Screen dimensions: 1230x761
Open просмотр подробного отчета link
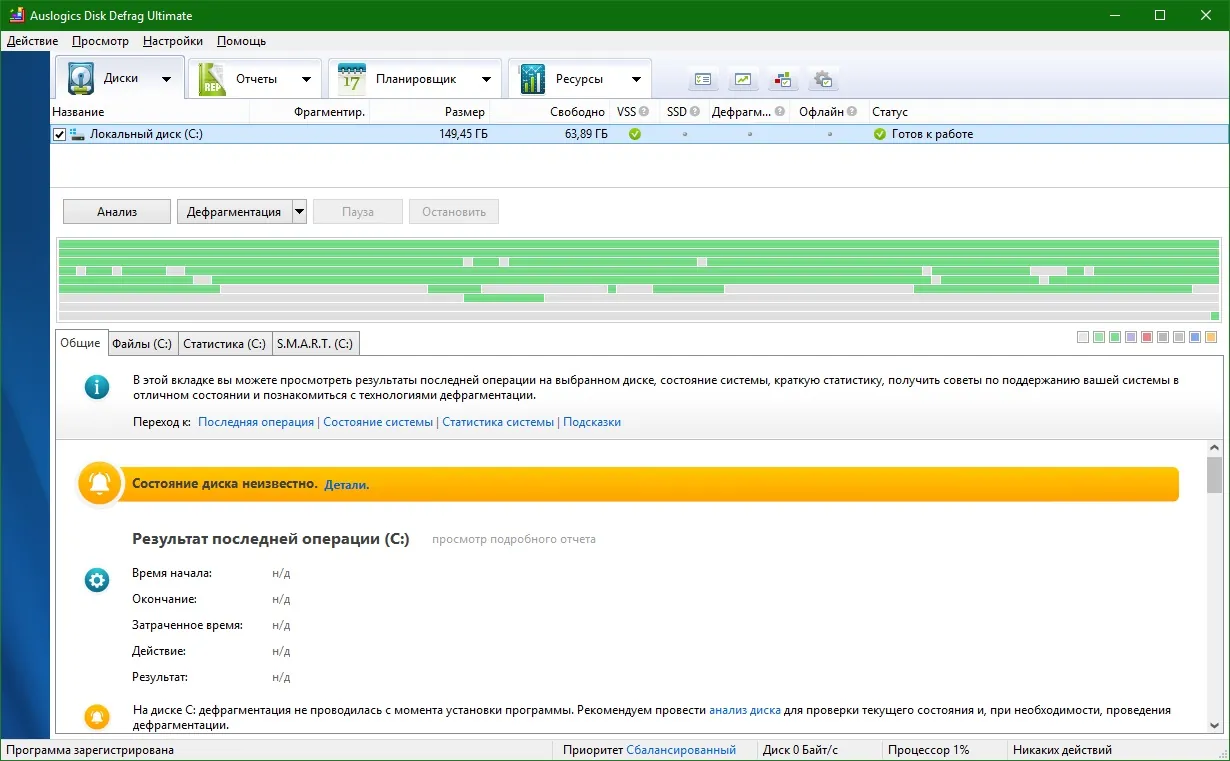click(x=514, y=539)
